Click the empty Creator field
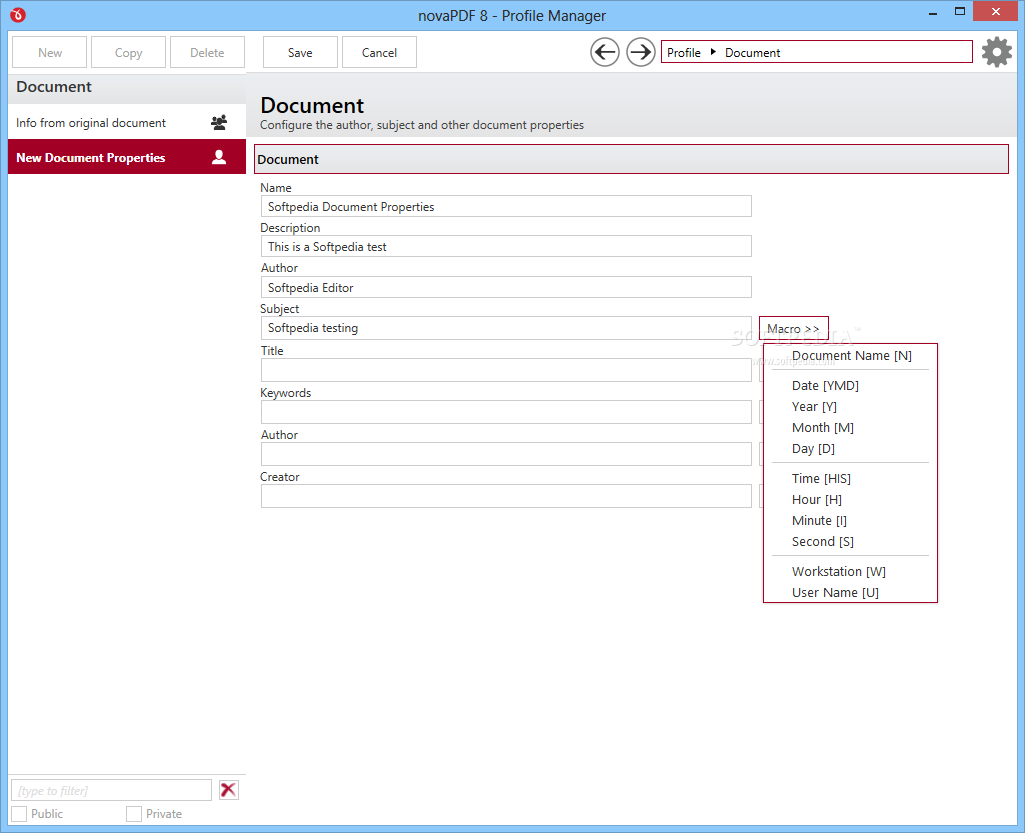 [x=506, y=496]
